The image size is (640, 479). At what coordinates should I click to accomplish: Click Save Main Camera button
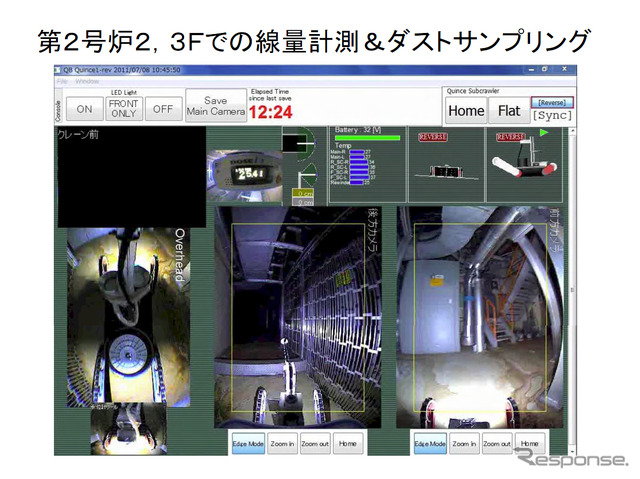[x=216, y=106]
